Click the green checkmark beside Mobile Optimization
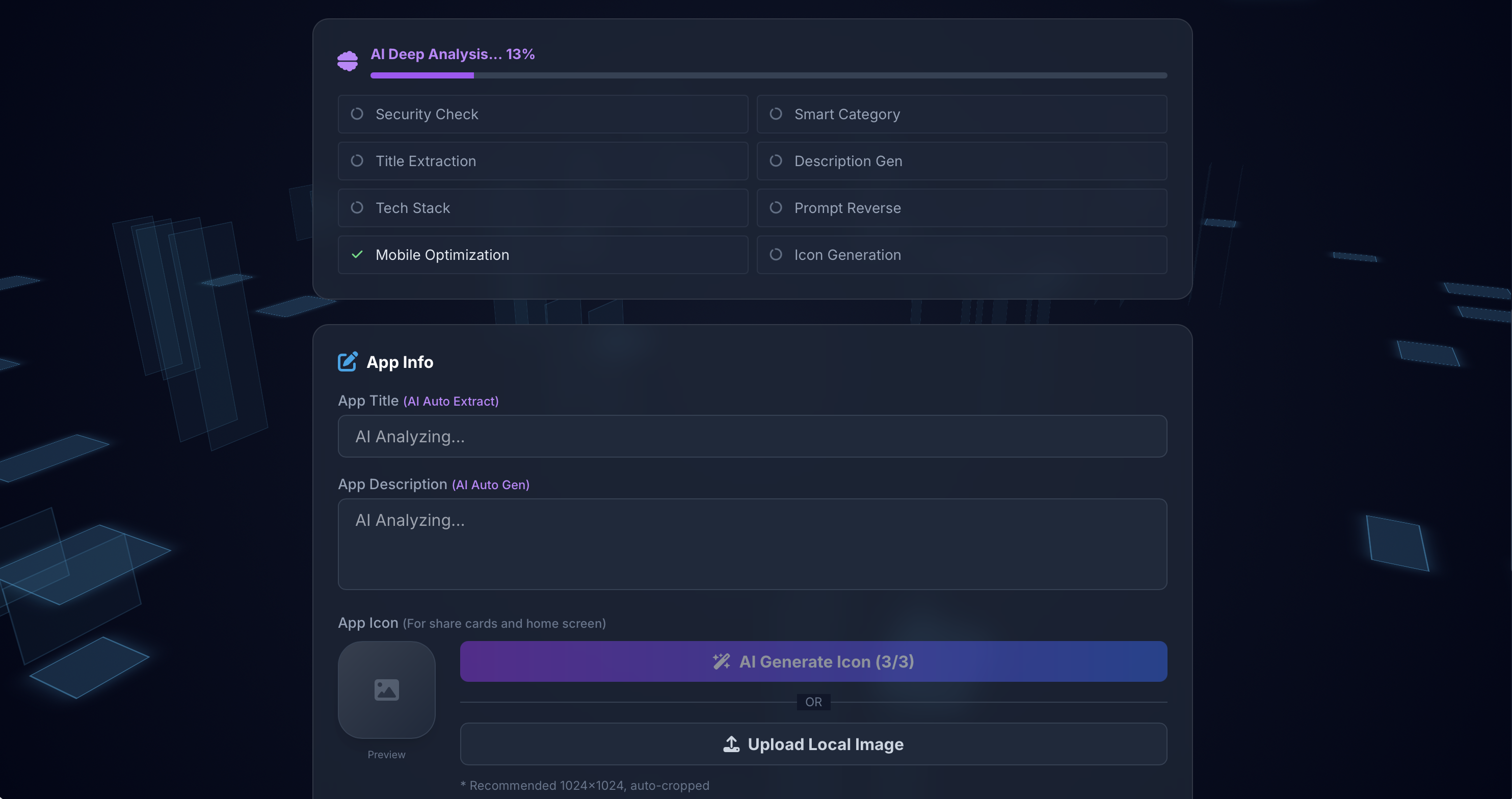 tap(357, 254)
